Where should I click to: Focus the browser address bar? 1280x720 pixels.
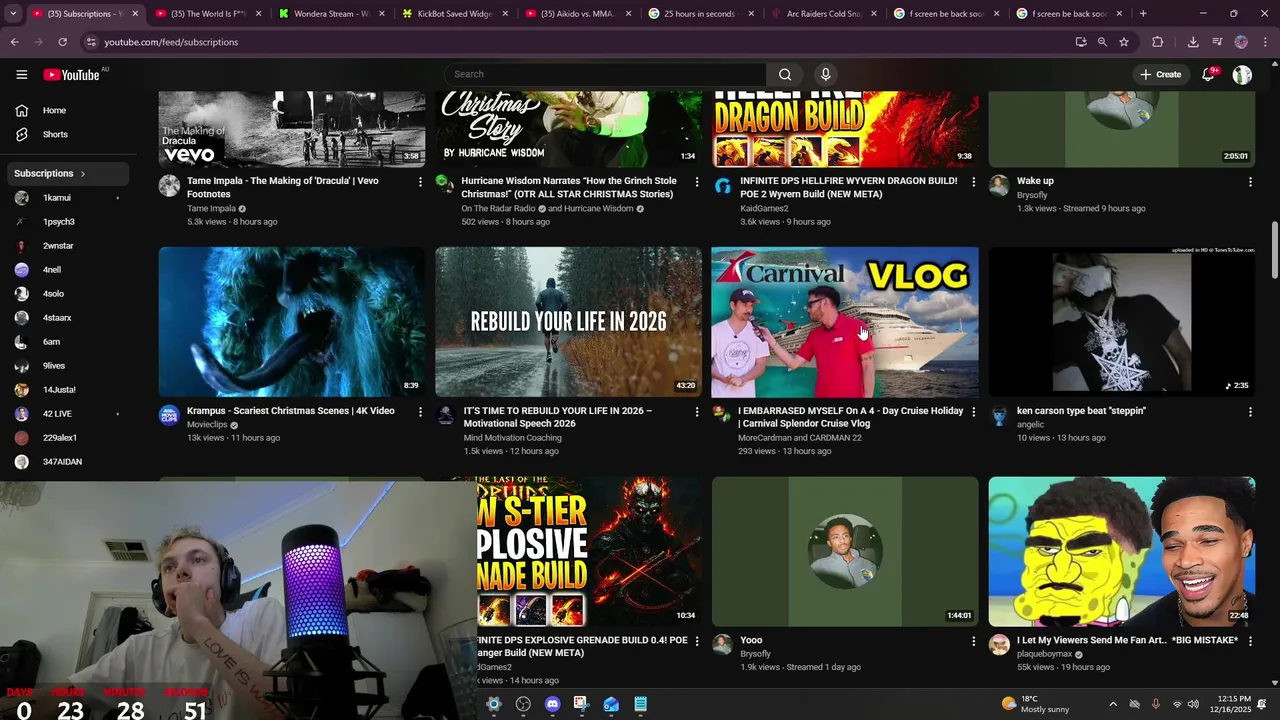click(580, 42)
